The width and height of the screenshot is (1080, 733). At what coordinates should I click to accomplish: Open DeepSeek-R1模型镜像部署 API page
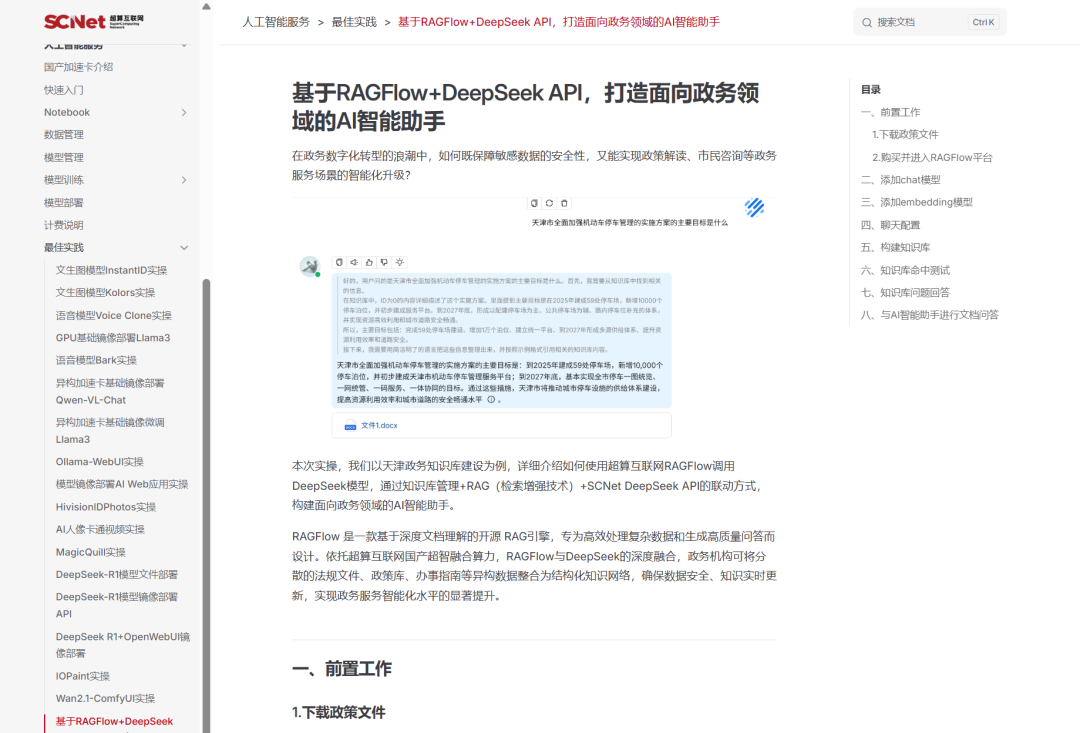(x=117, y=605)
